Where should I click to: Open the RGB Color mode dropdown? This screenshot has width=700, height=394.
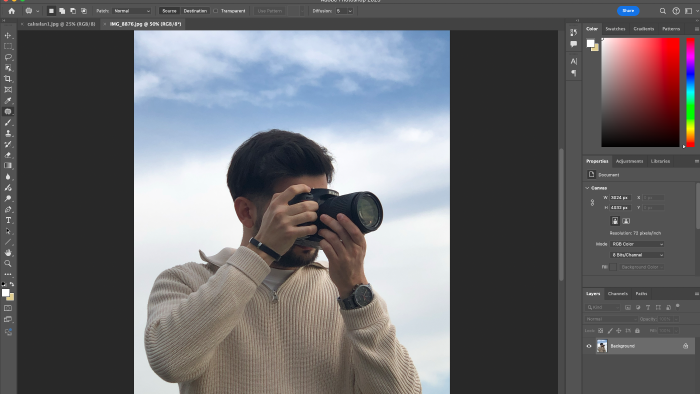point(637,244)
